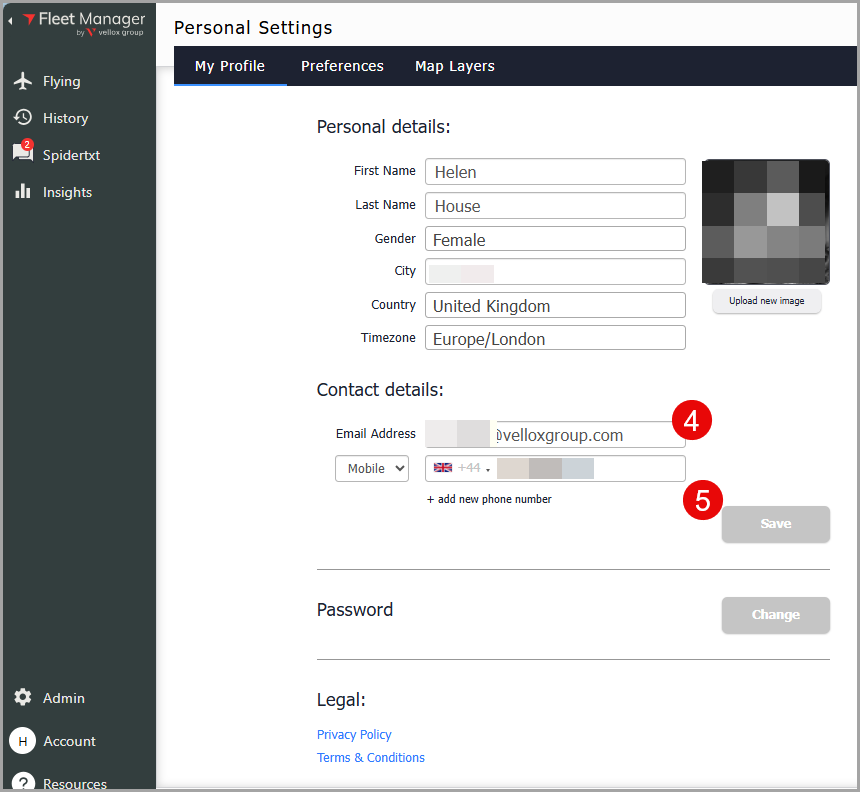Click the Flying airplane icon
This screenshot has width=860, height=792.
click(23, 81)
